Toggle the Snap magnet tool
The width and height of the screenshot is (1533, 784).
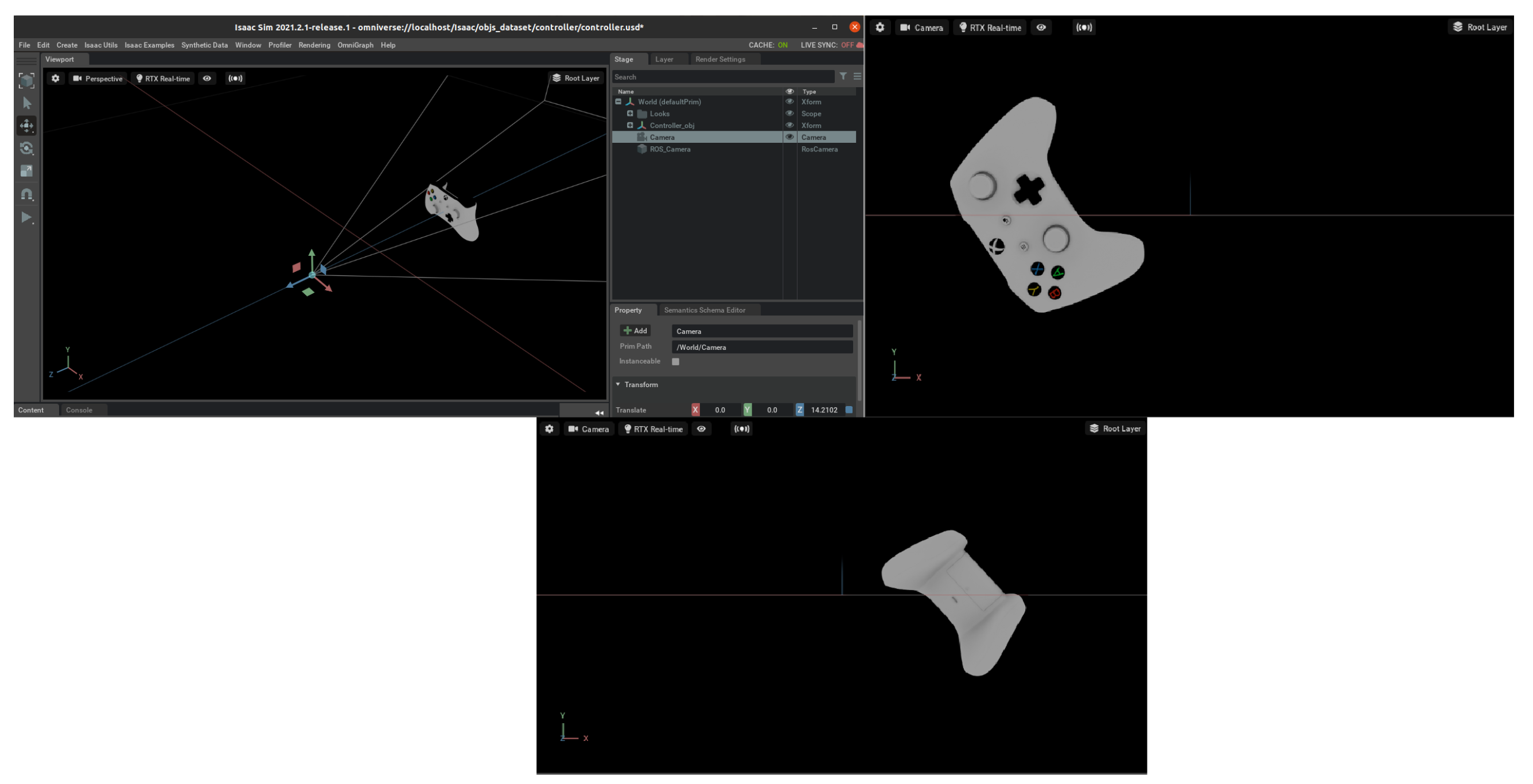[27, 194]
